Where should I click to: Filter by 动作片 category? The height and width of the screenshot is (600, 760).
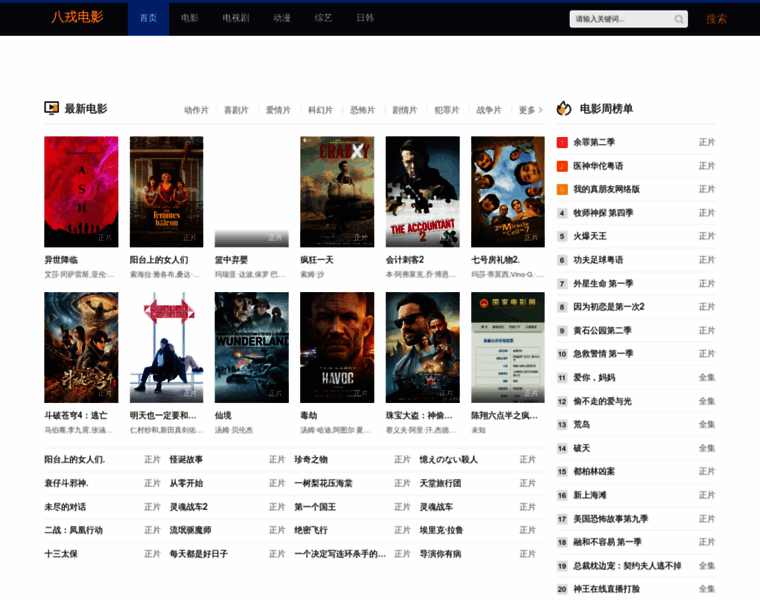[x=196, y=110]
